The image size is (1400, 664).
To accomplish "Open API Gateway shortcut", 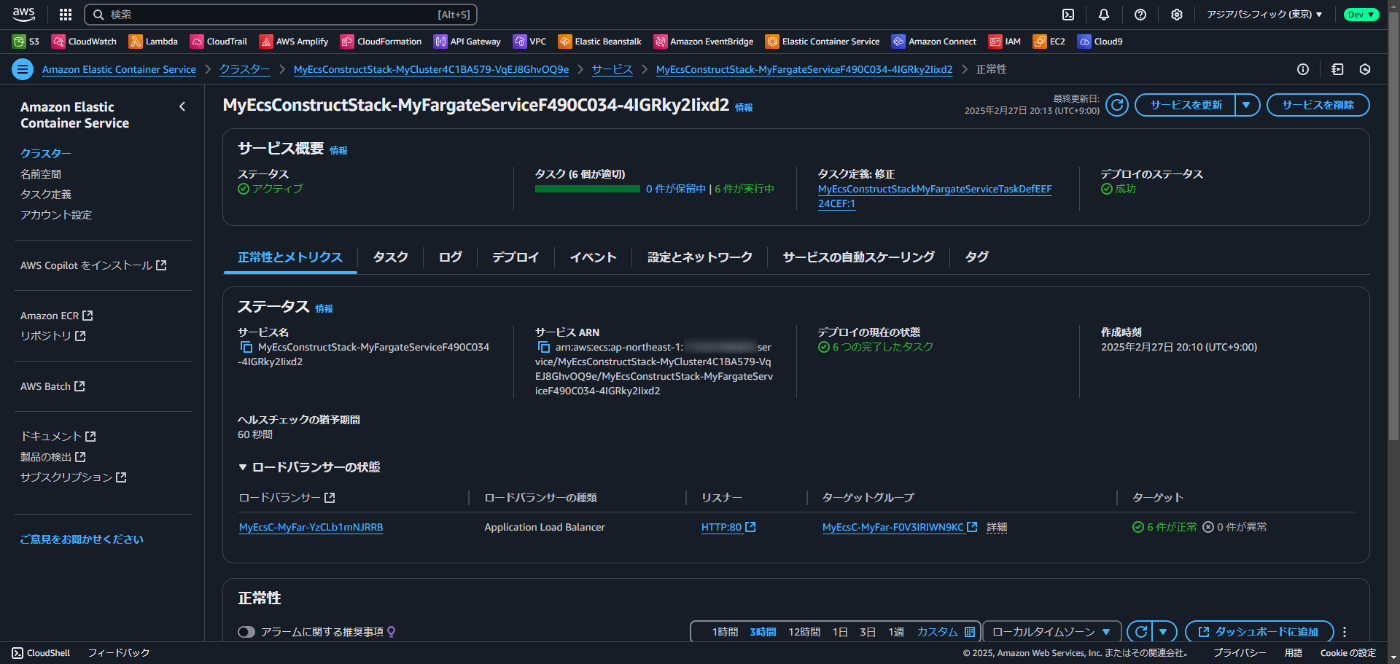I will pos(467,42).
